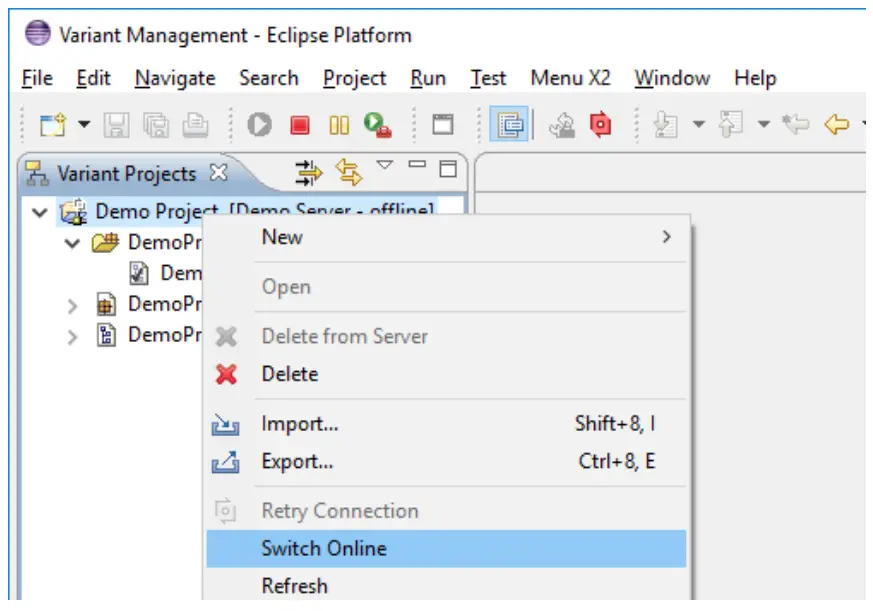Click the last edit location icon
This screenshot has height=611, width=873.
(x=795, y=124)
